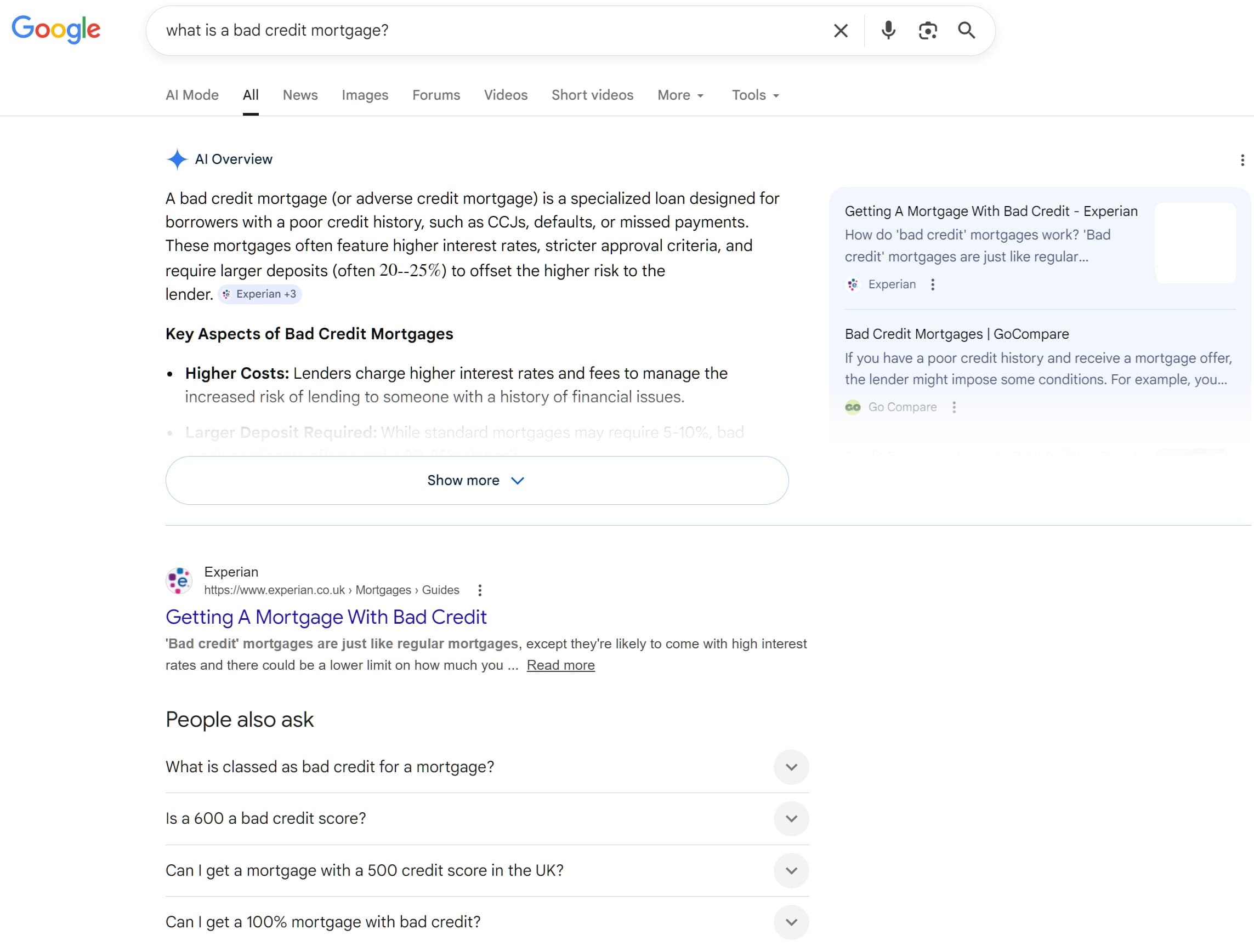Click the 'People also ask' heading
Viewport: 1254px width, 952px height.
[x=239, y=720]
